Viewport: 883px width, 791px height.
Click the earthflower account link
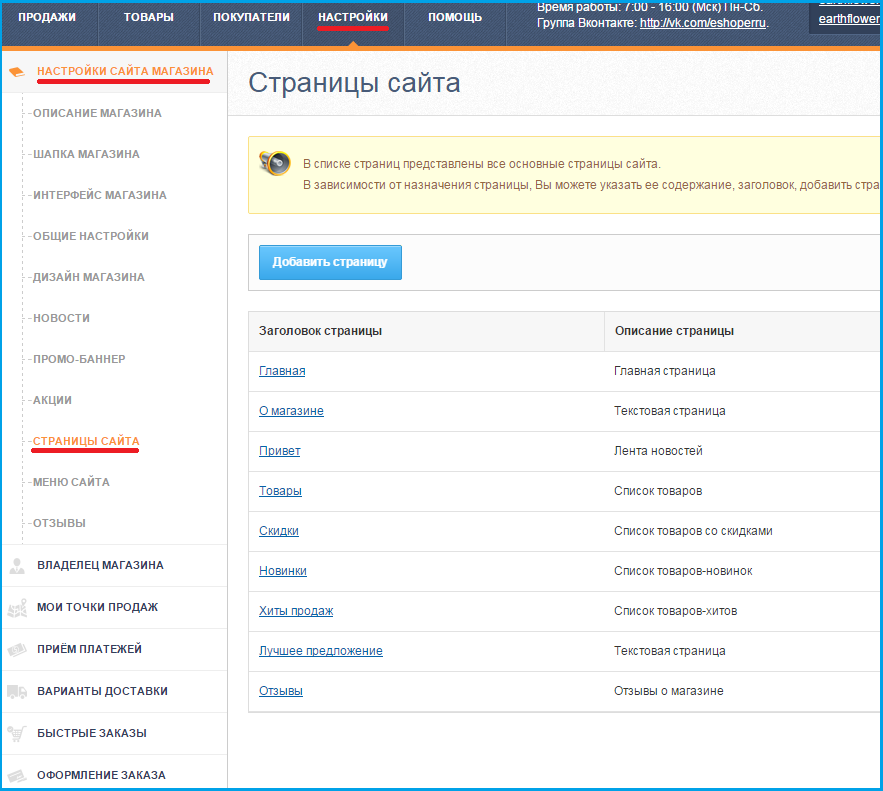[x=849, y=19]
